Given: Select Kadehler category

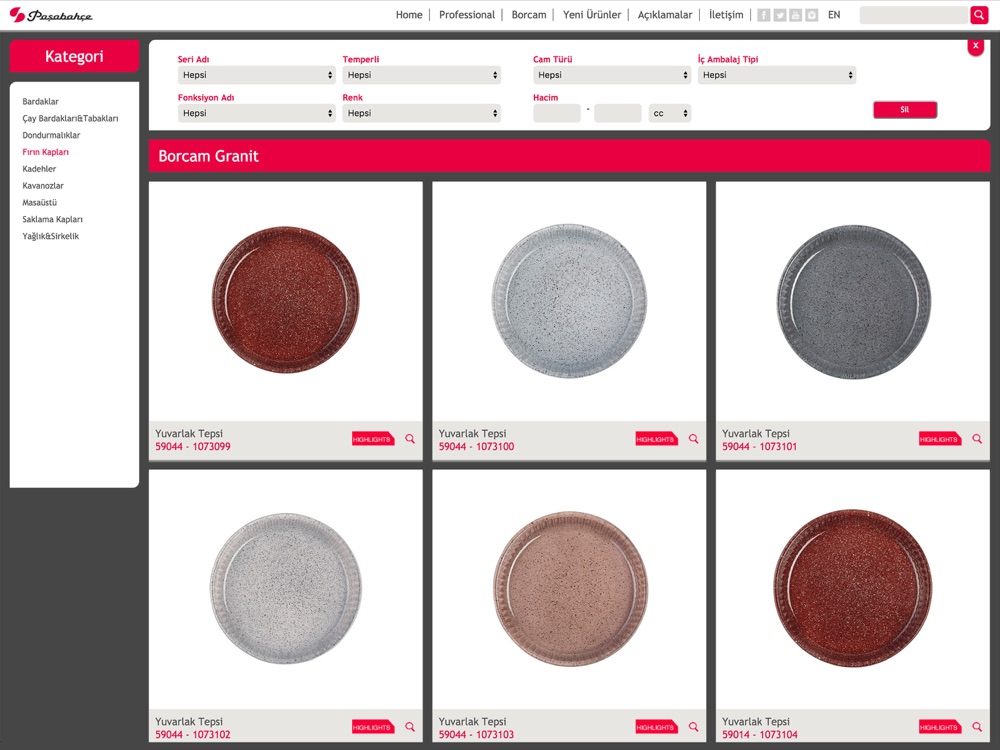Looking at the screenshot, I should [x=39, y=169].
